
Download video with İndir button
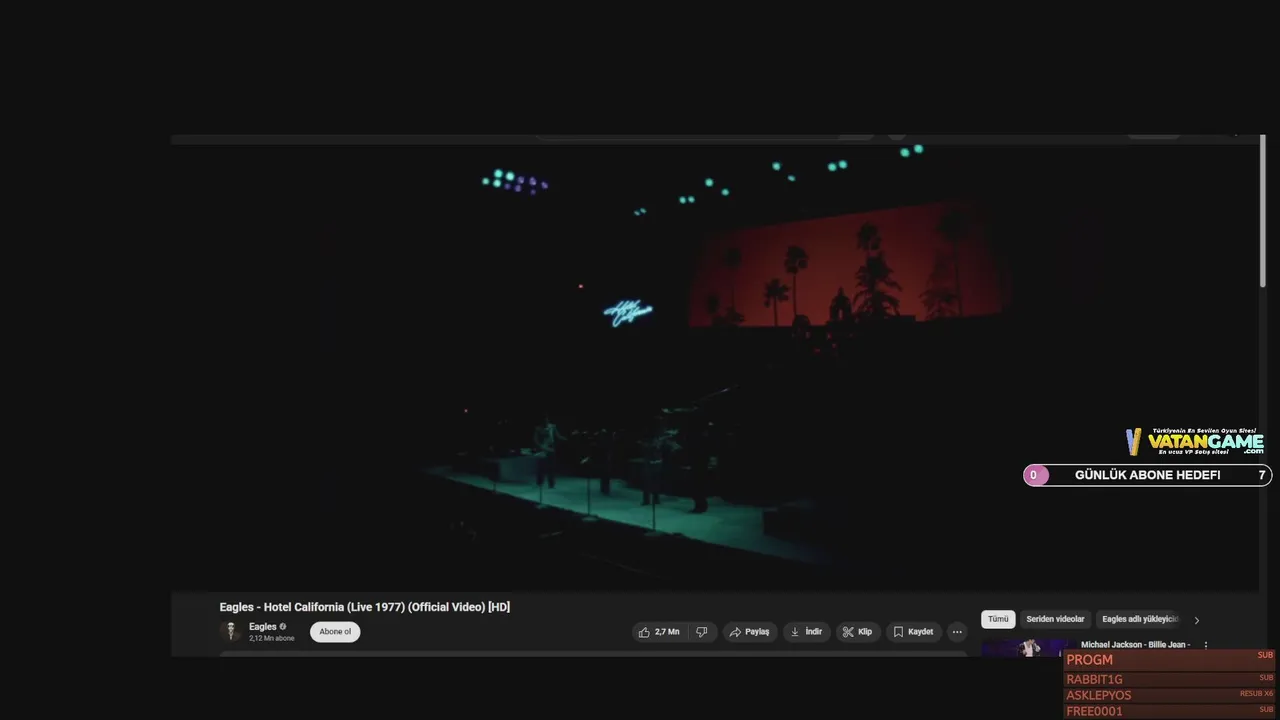[806, 632]
